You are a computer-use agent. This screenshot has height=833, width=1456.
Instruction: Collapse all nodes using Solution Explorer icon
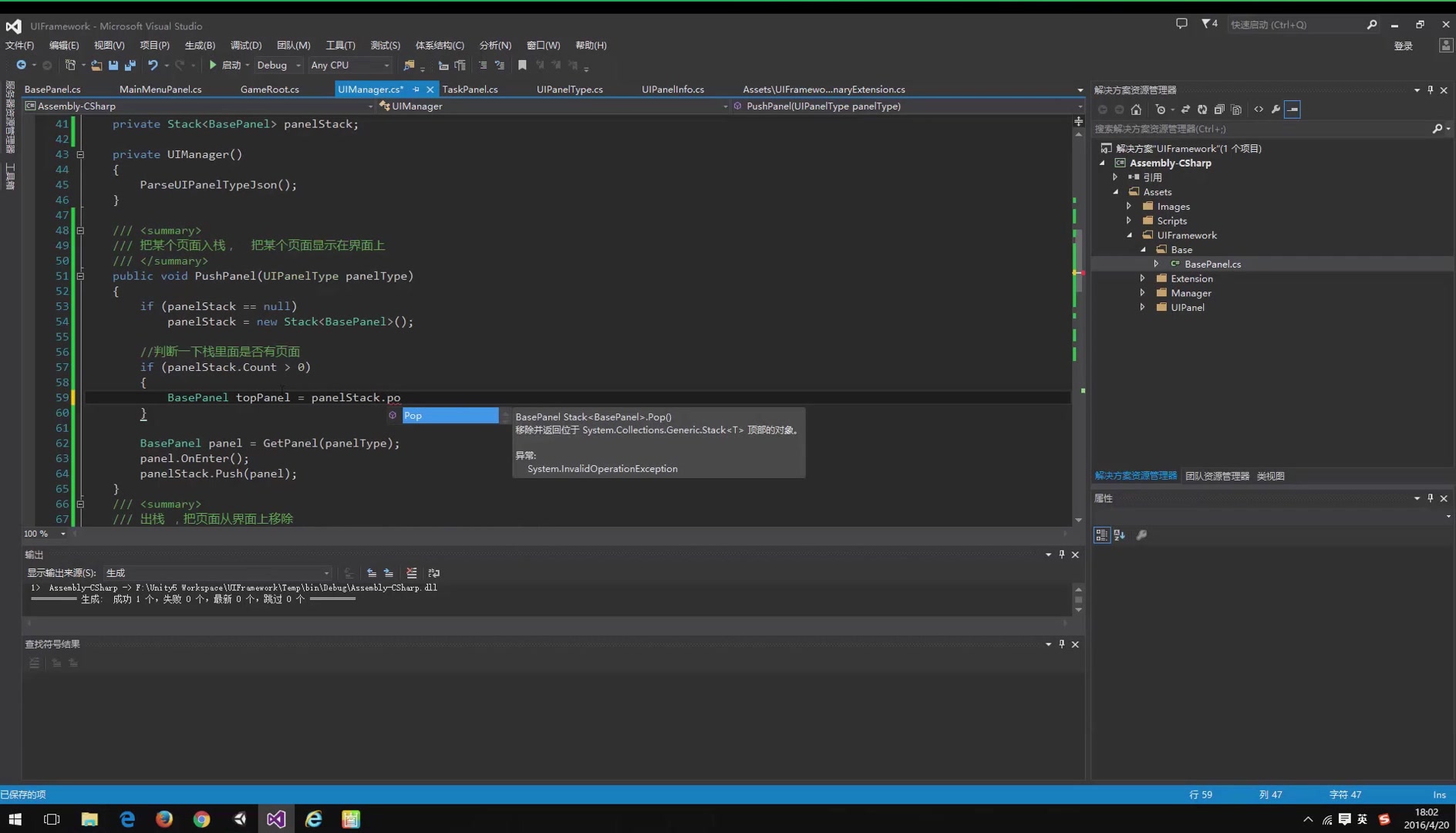click(1218, 110)
